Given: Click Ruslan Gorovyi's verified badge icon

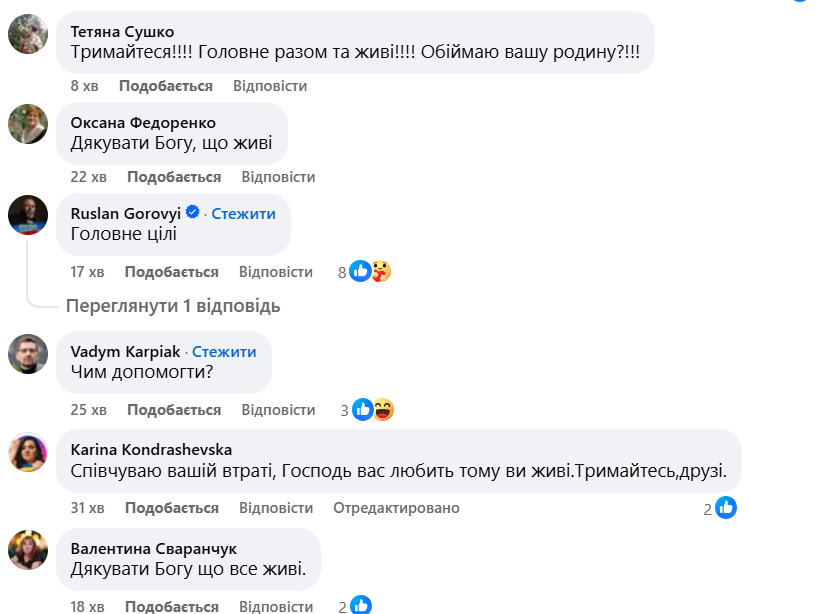Looking at the screenshot, I should pyautogui.click(x=193, y=213).
